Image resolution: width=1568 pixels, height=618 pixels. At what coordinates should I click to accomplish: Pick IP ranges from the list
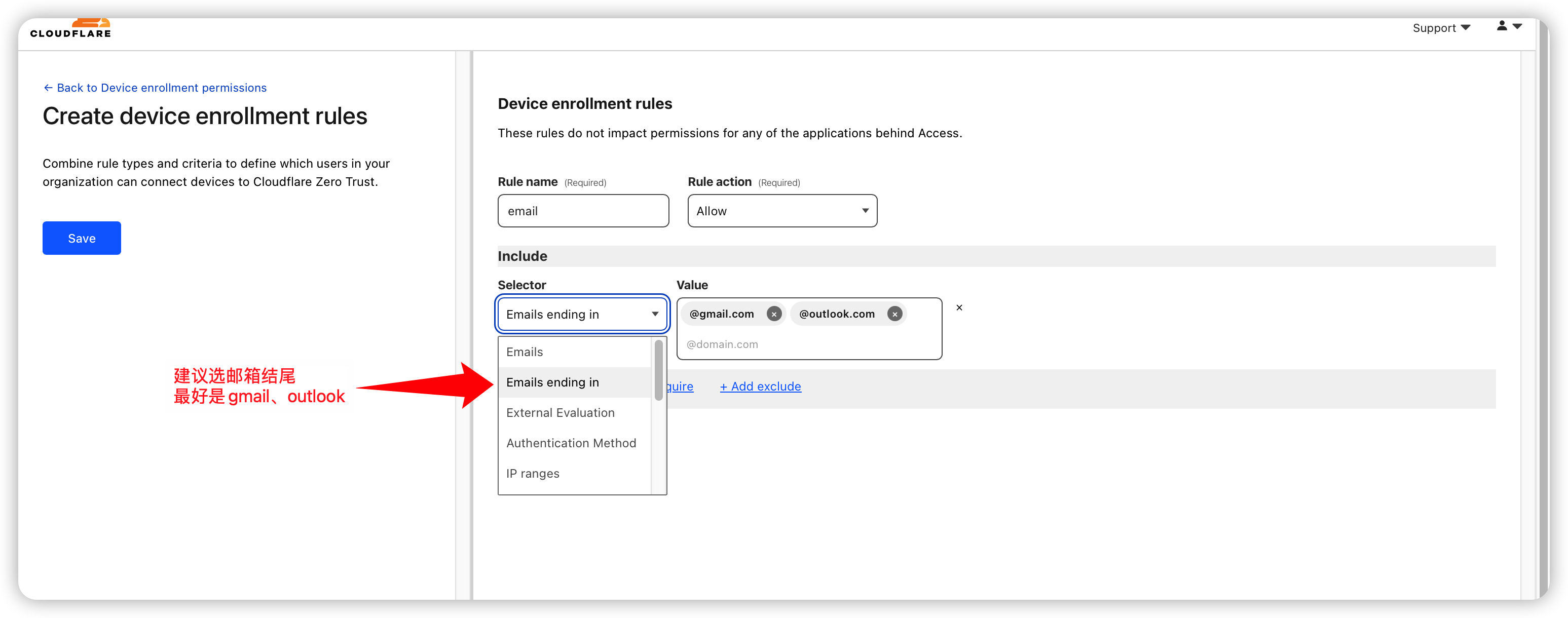pos(533,474)
